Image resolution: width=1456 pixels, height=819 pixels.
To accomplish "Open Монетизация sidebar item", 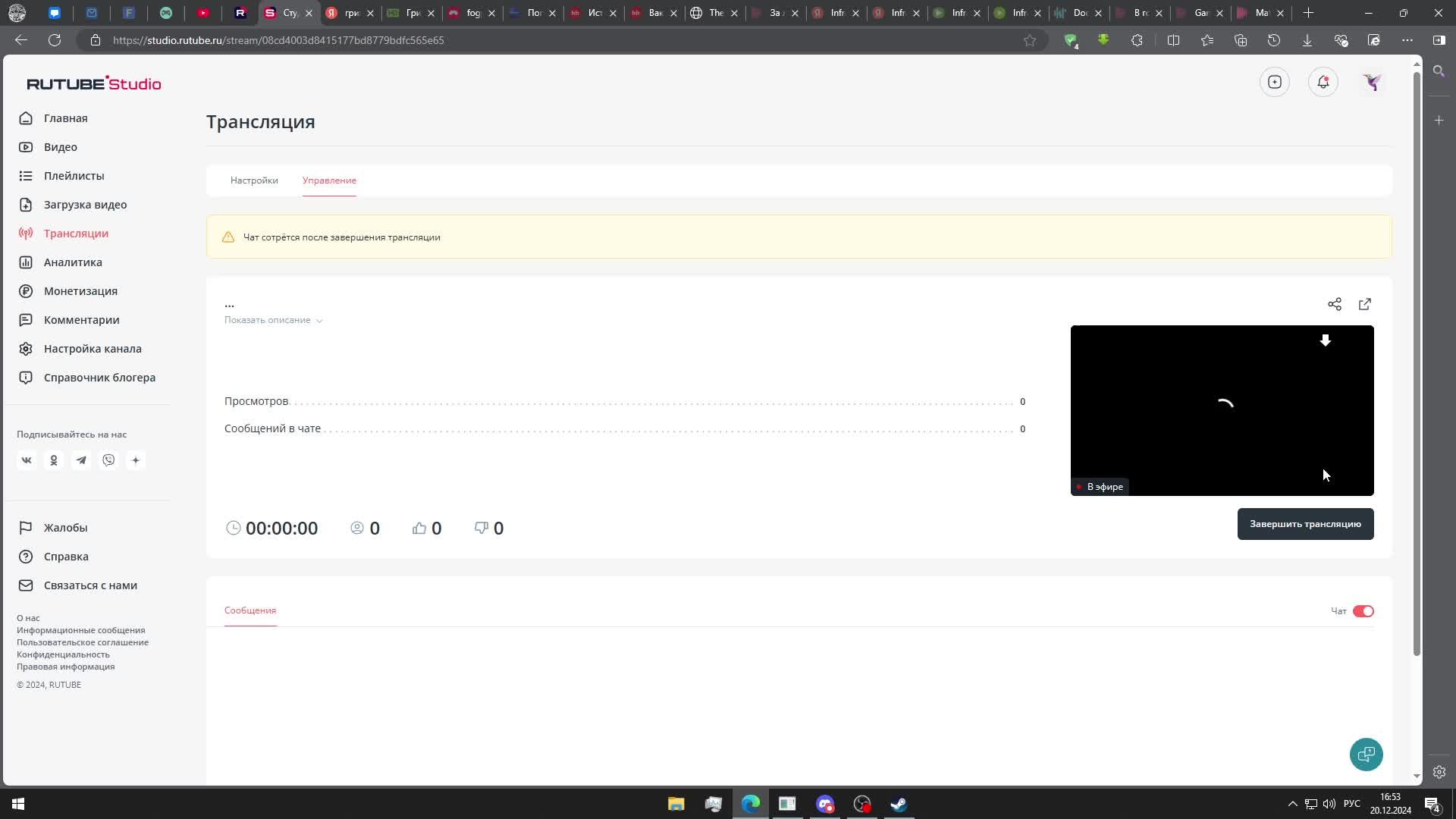I will [80, 291].
